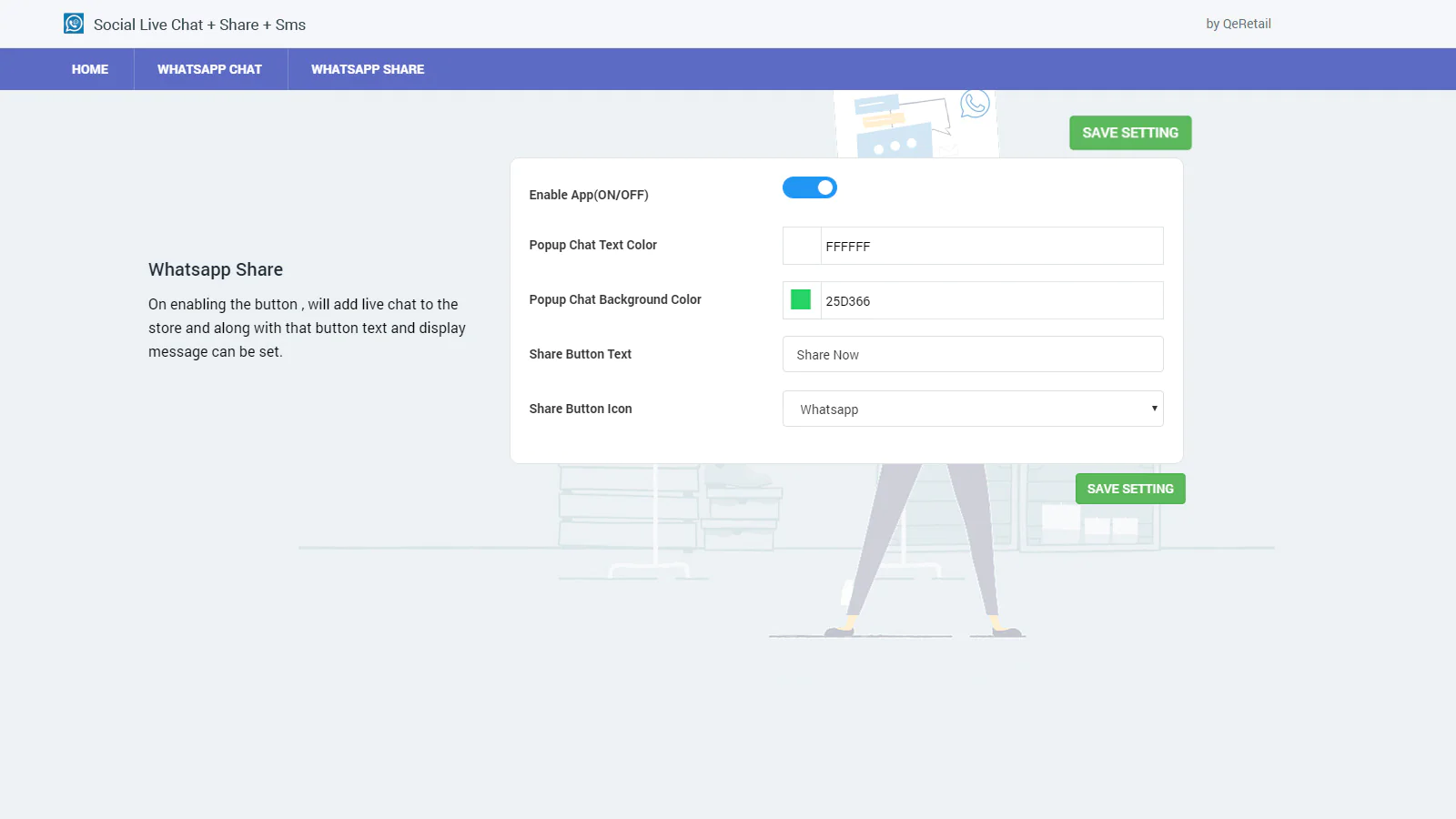The width and height of the screenshot is (1456, 819).
Task: Click the 25D366 background color input field
Action: 992,300
